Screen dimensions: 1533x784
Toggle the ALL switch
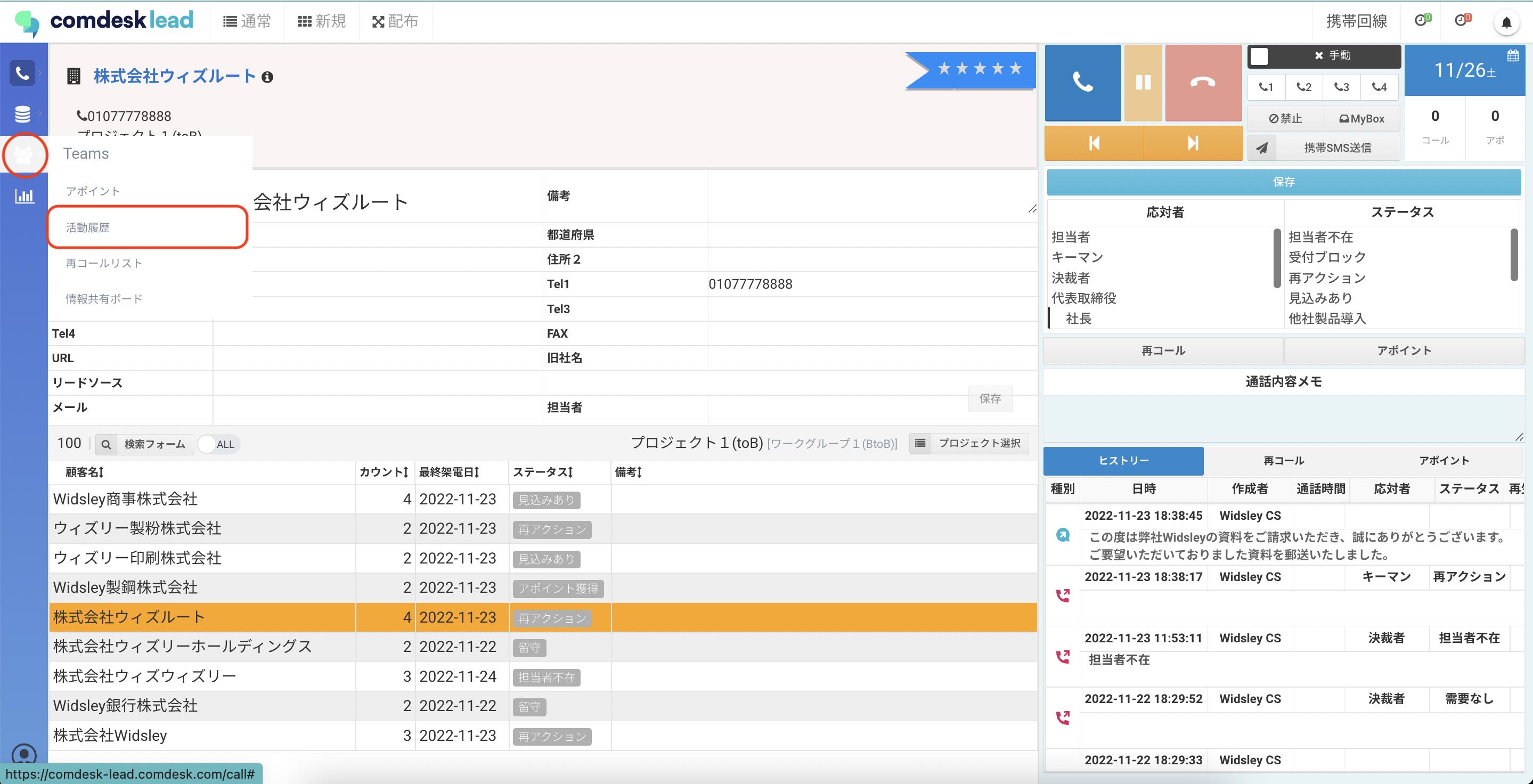pos(217,444)
